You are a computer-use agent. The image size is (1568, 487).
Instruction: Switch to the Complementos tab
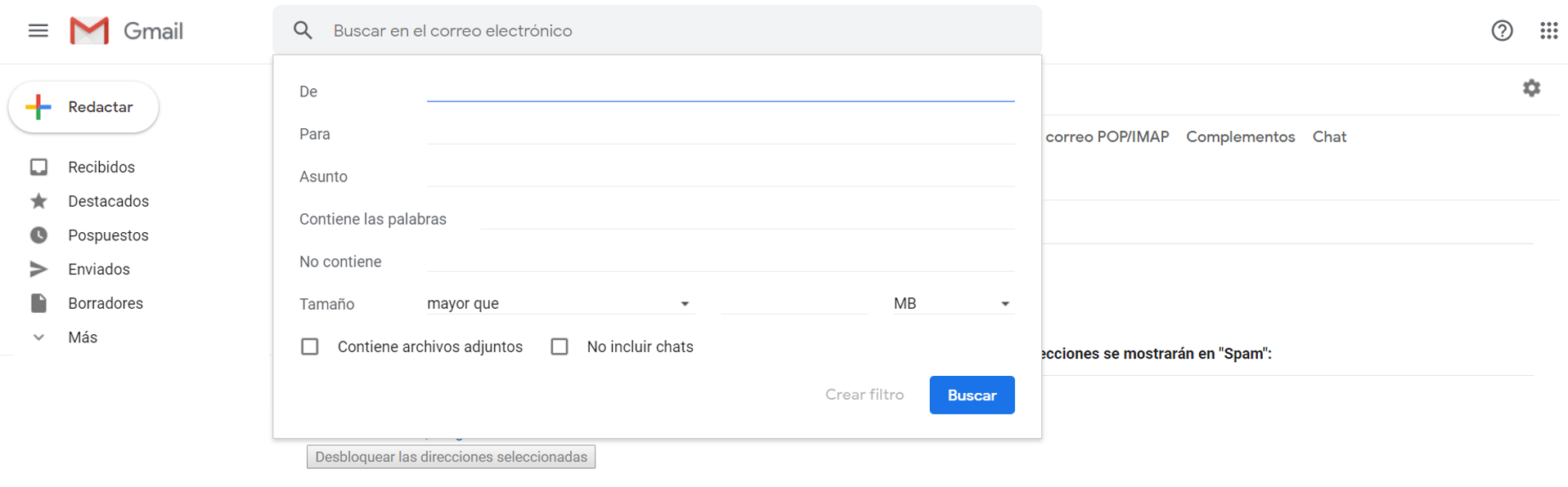pyautogui.click(x=1240, y=137)
